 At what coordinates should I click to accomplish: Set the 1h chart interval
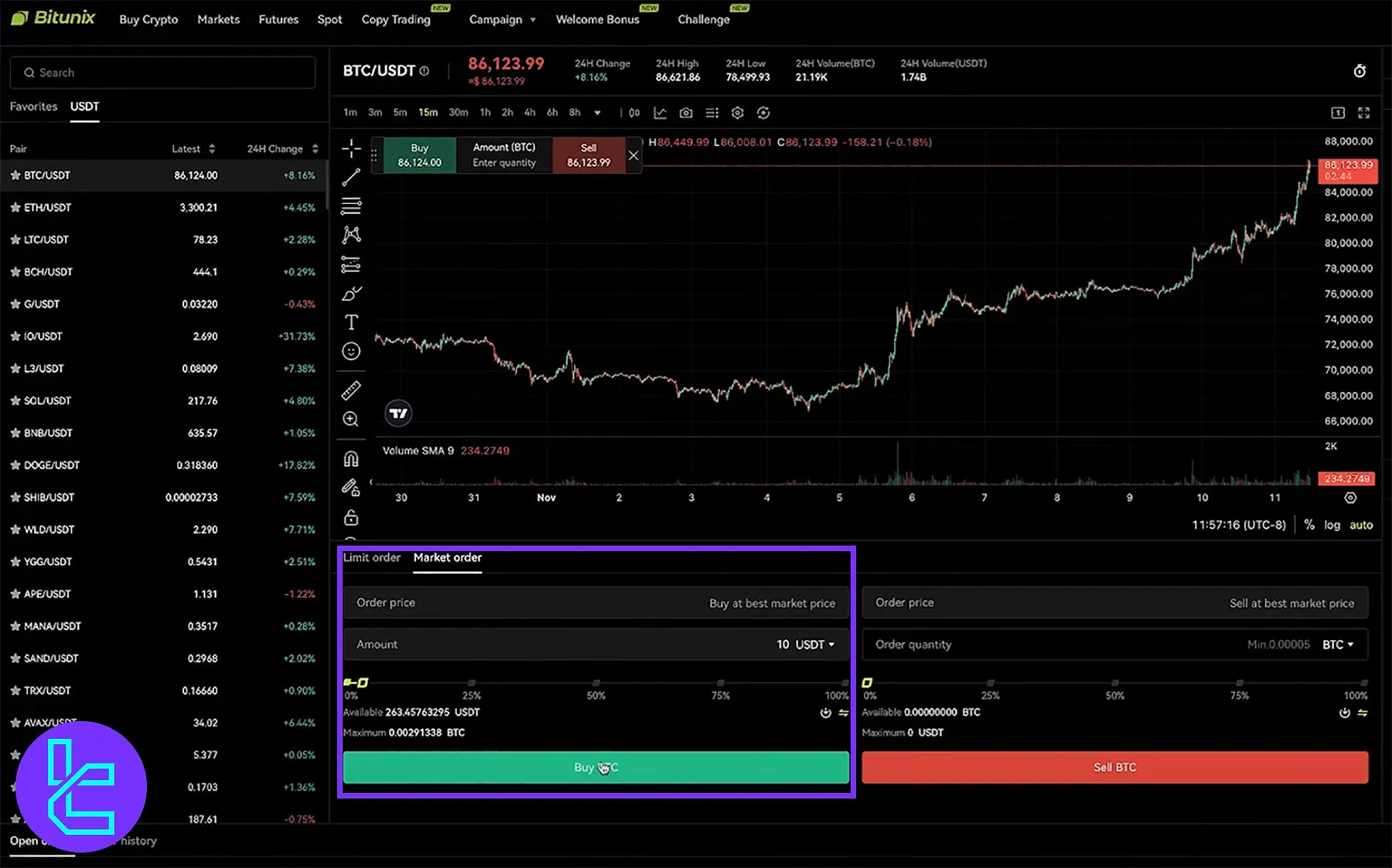pos(485,113)
